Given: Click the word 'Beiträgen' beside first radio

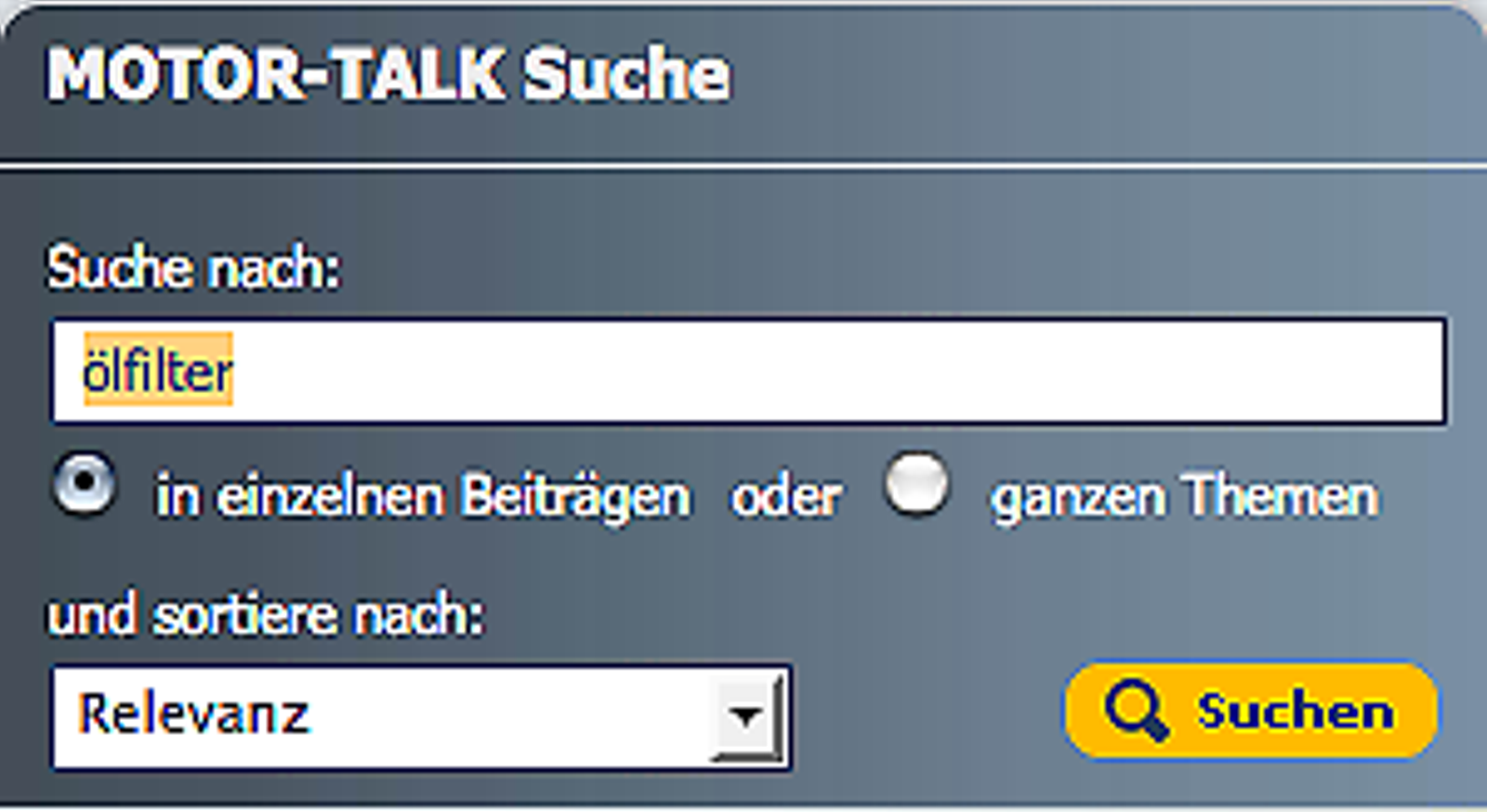Looking at the screenshot, I should [576, 497].
